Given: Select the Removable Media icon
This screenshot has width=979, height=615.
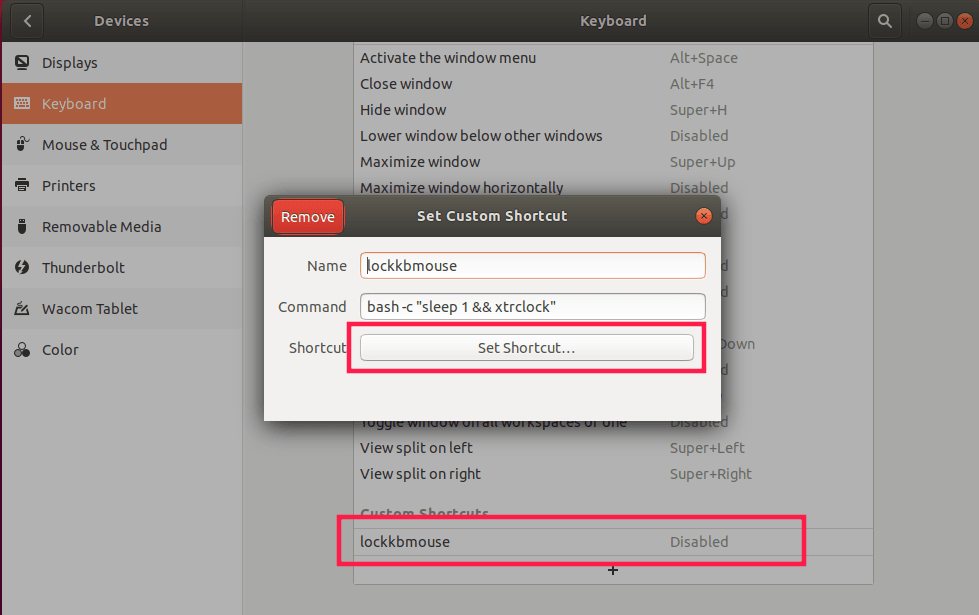Looking at the screenshot, I should tap(22, 227).
